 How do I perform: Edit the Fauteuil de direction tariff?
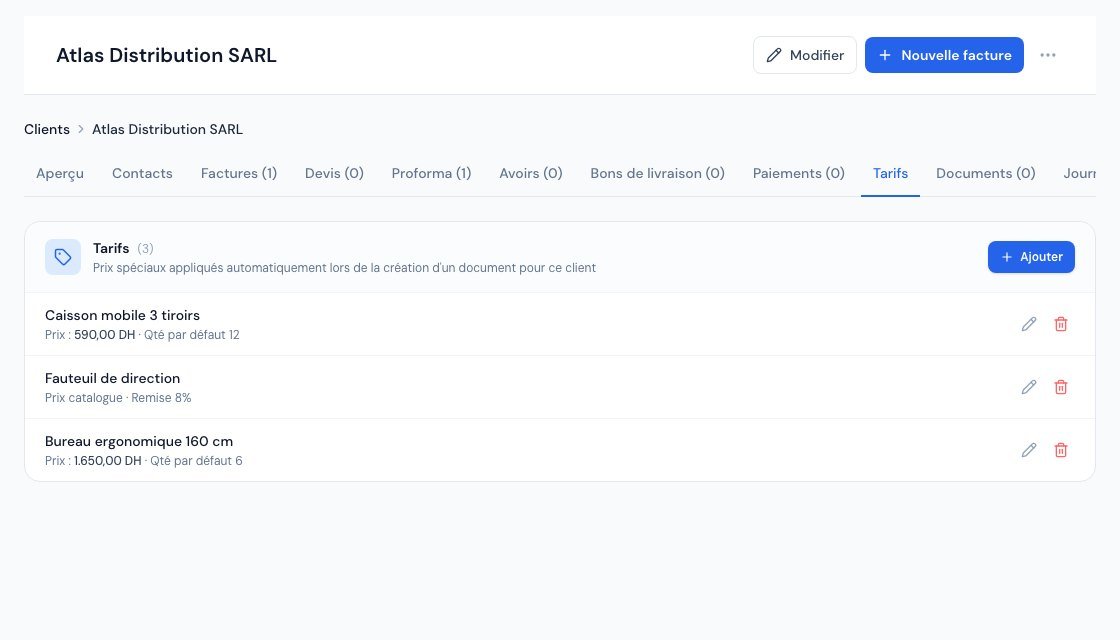(x=1029, y=387)
